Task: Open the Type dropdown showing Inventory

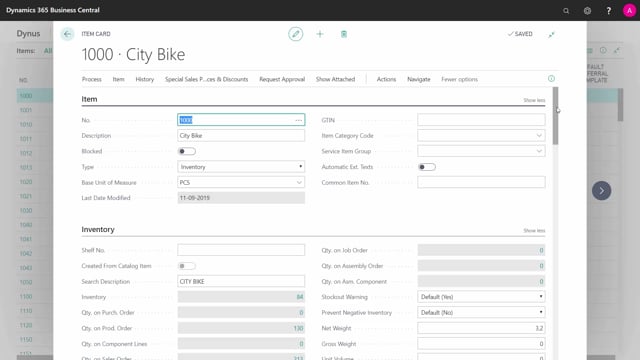Action: pyautogui.click(x=241, y=167)
